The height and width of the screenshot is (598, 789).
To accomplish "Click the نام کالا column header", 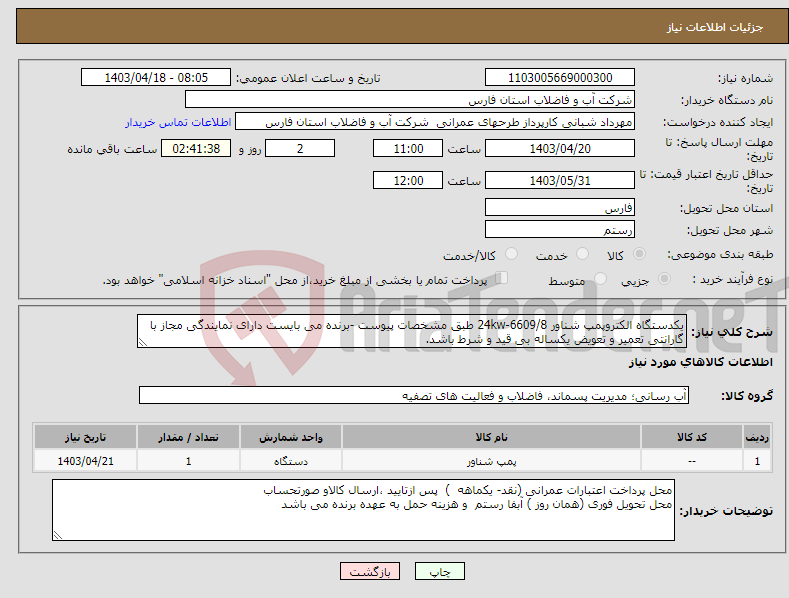I will point(491,437).
